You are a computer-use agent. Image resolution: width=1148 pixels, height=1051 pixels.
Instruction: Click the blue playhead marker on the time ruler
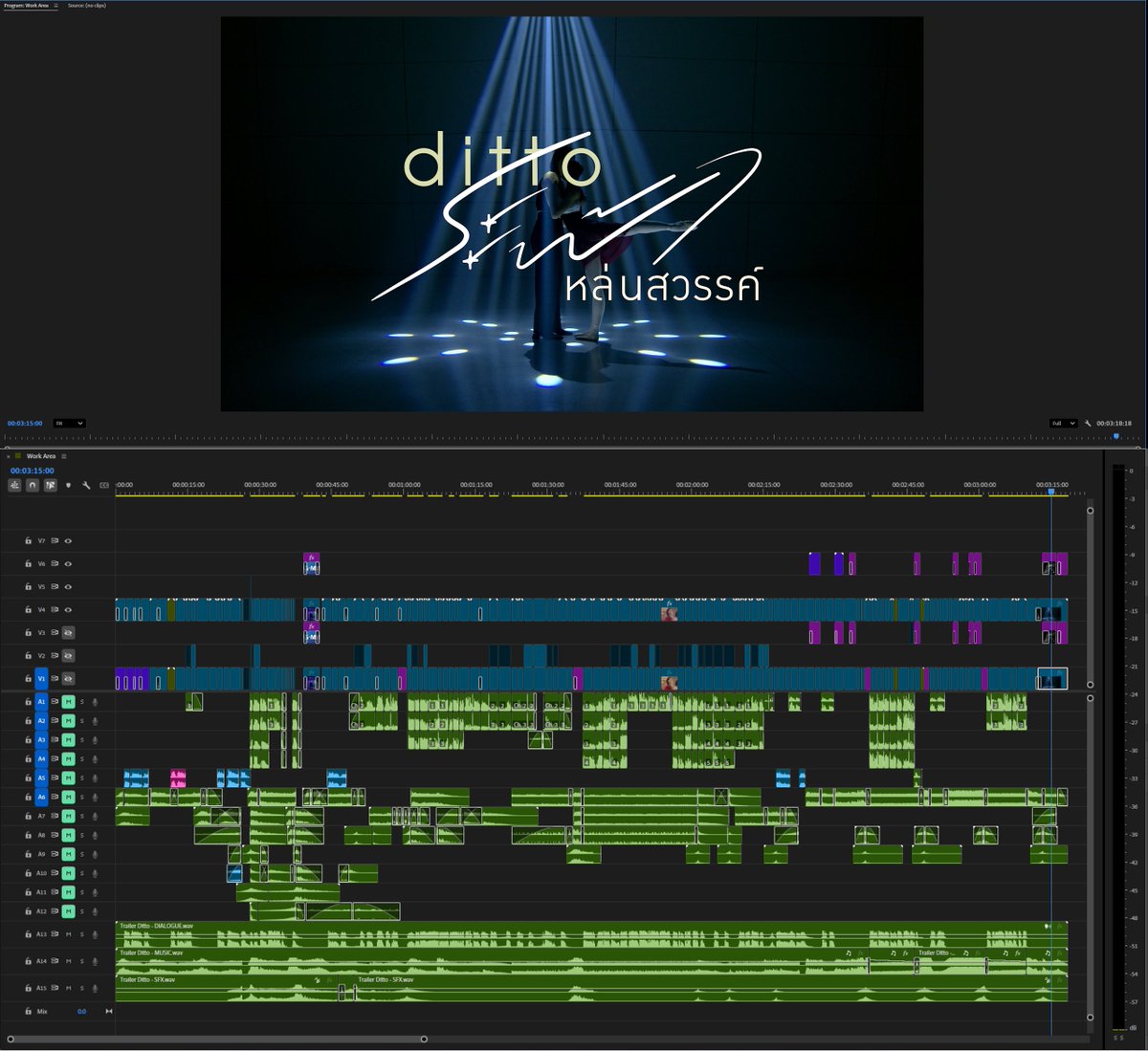(x=1052, y=489)
